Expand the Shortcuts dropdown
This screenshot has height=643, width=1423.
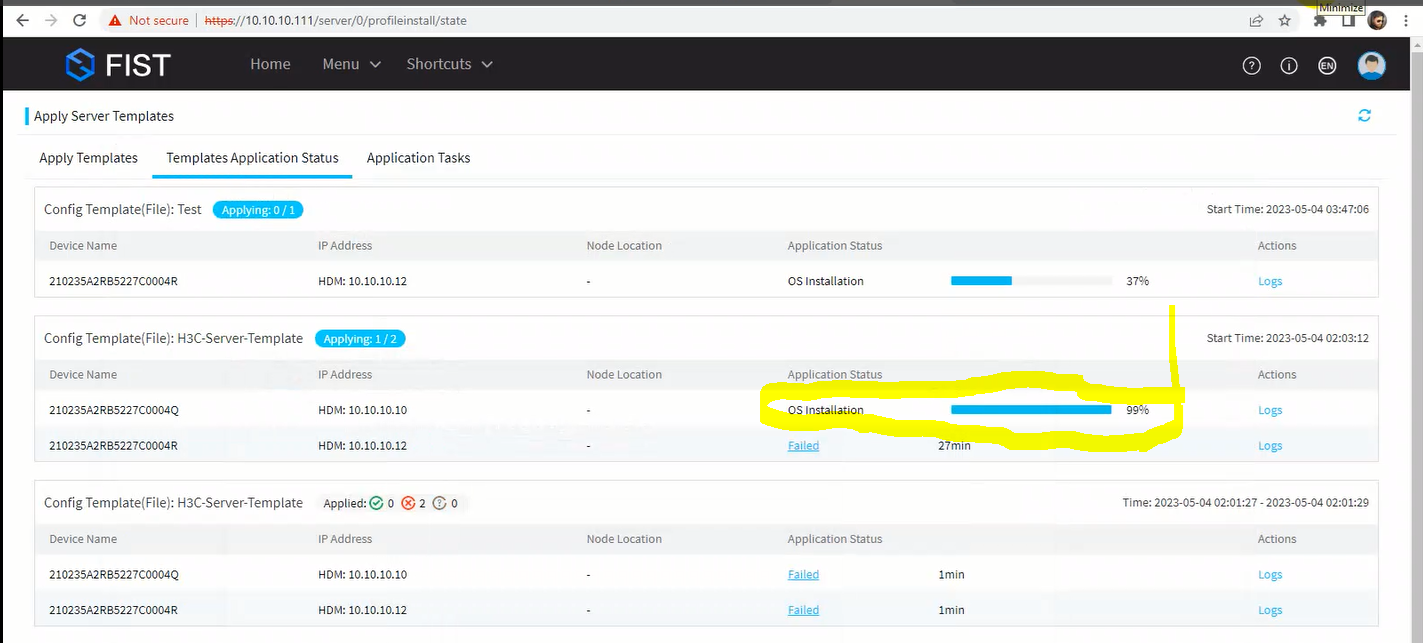pos(449,64)
